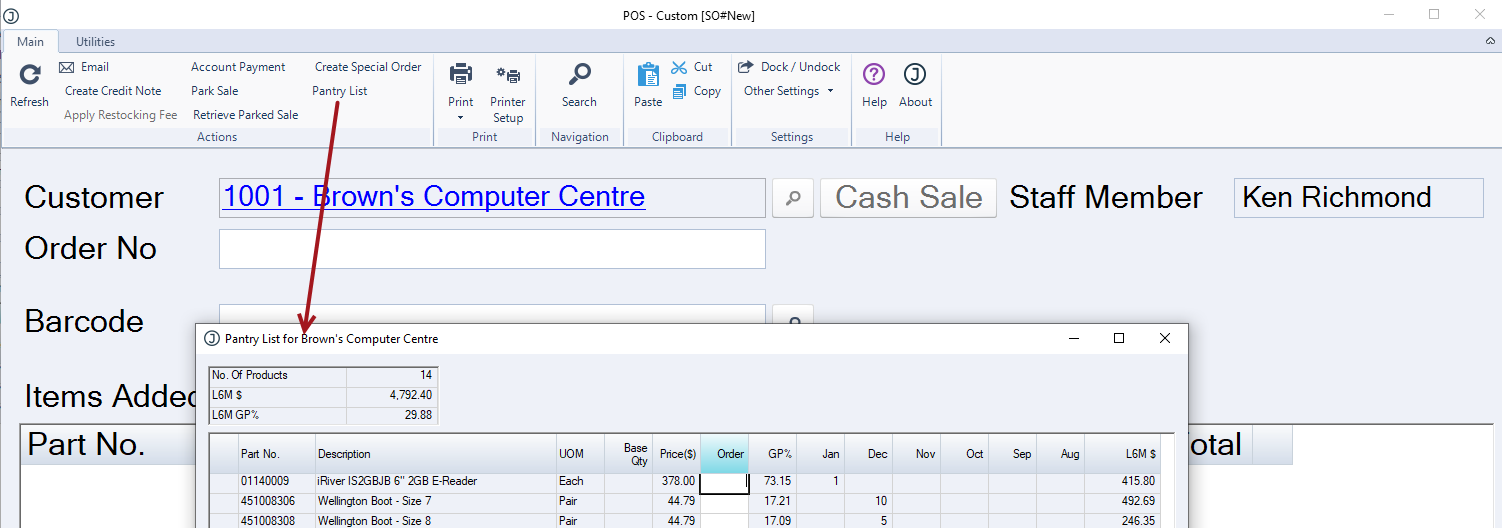This screenshot has height=528, width=1502.
Task: Open customer link 1001 - Brown's Computer Centre
Action: pos(434,197)
